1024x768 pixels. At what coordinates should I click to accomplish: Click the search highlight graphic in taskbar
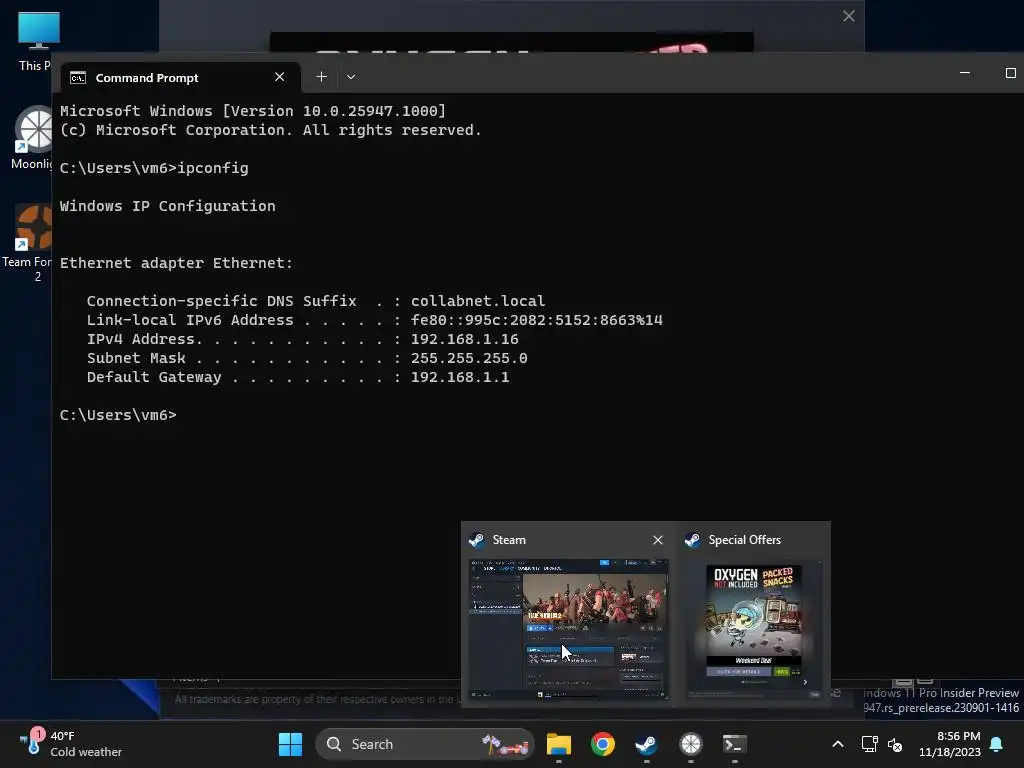pos(505,744)
